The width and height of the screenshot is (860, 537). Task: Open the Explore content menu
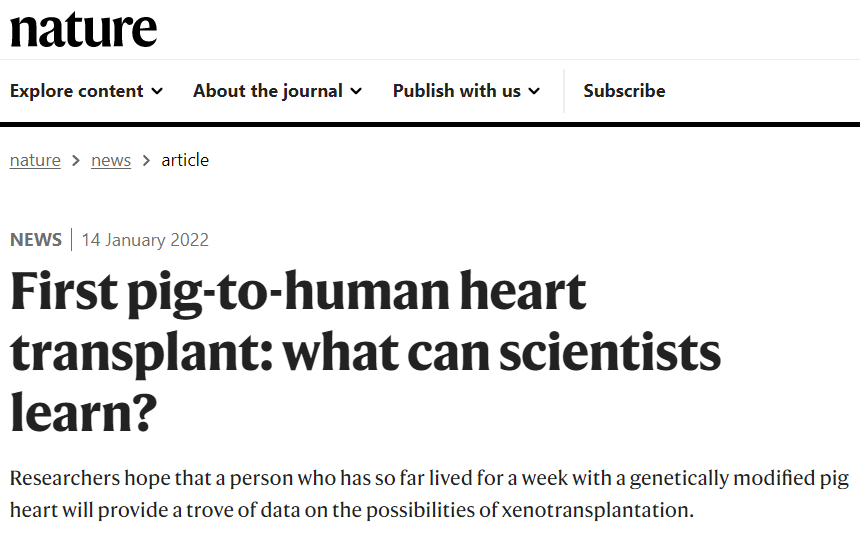coord(86,91)
